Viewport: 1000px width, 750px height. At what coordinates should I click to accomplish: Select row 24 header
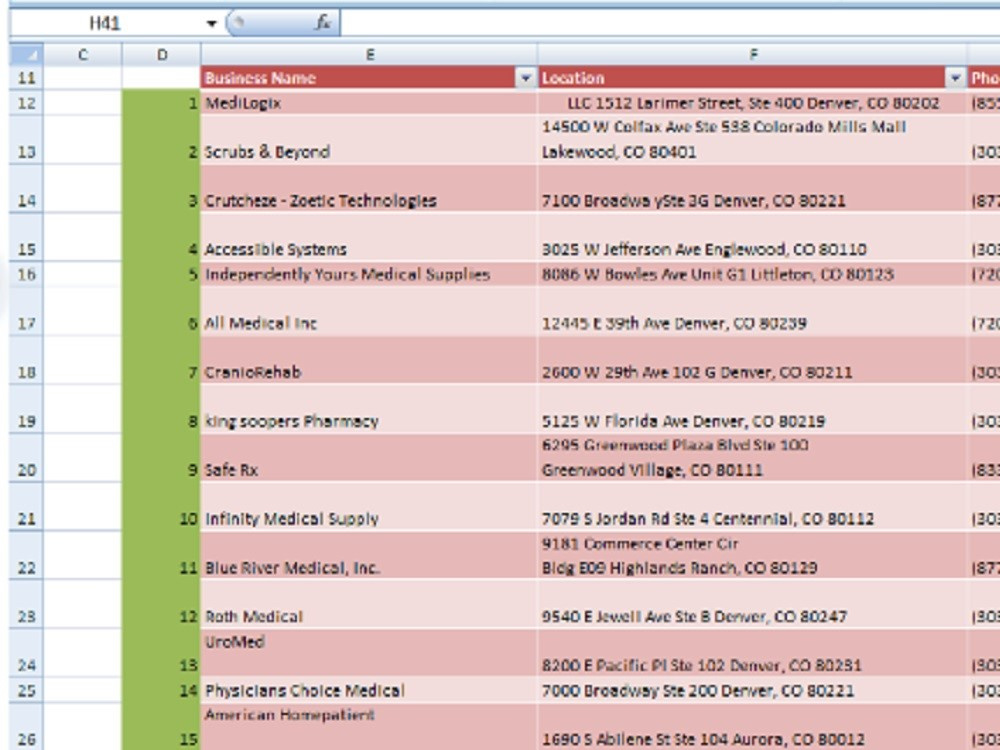click(26, 653)
